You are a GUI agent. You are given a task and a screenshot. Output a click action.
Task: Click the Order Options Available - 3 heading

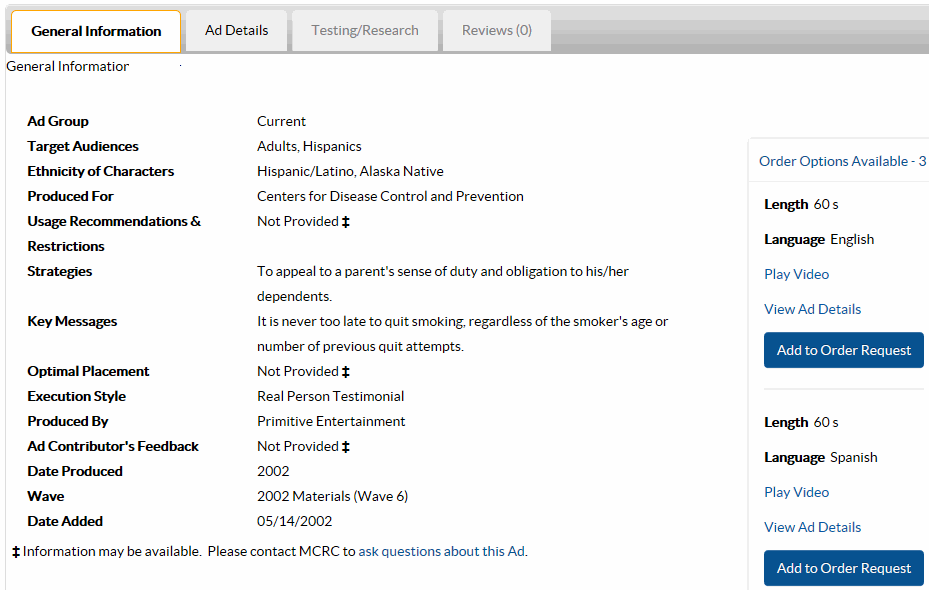tap(842, 161)
